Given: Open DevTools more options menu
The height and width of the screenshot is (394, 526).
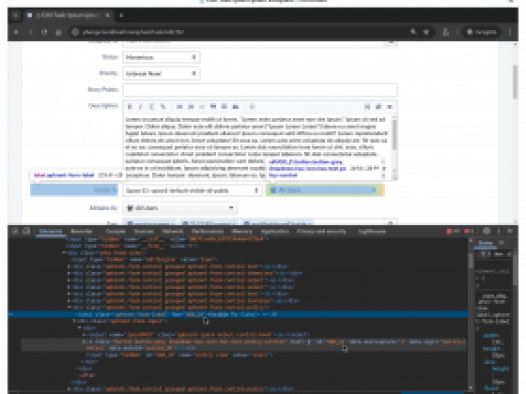Looking at the screenshot, I should point(498,231).
